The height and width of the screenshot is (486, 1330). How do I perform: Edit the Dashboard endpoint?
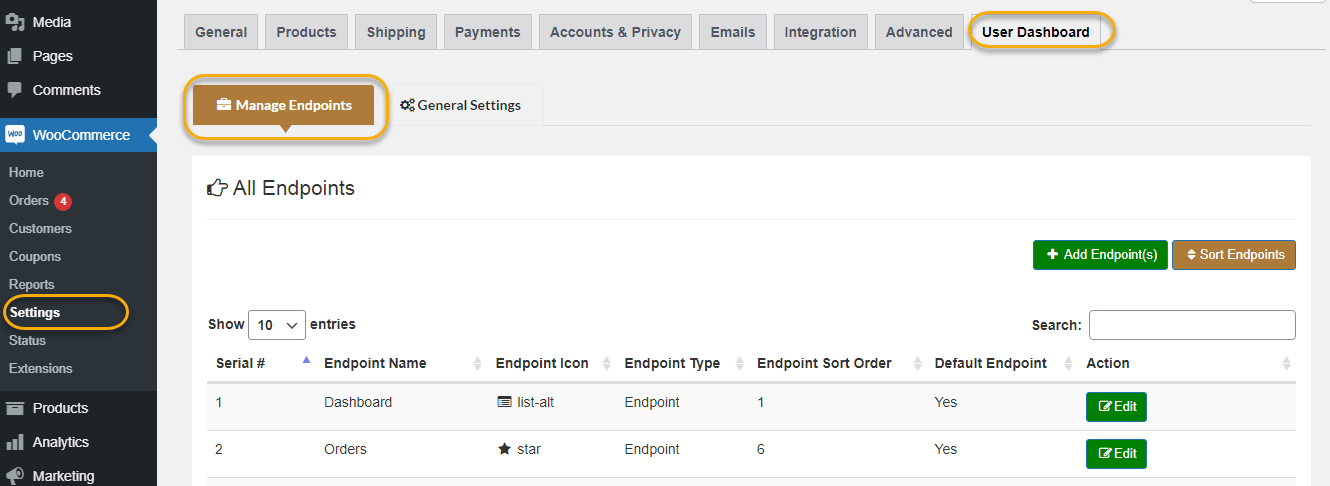[x=1116, y=407]
